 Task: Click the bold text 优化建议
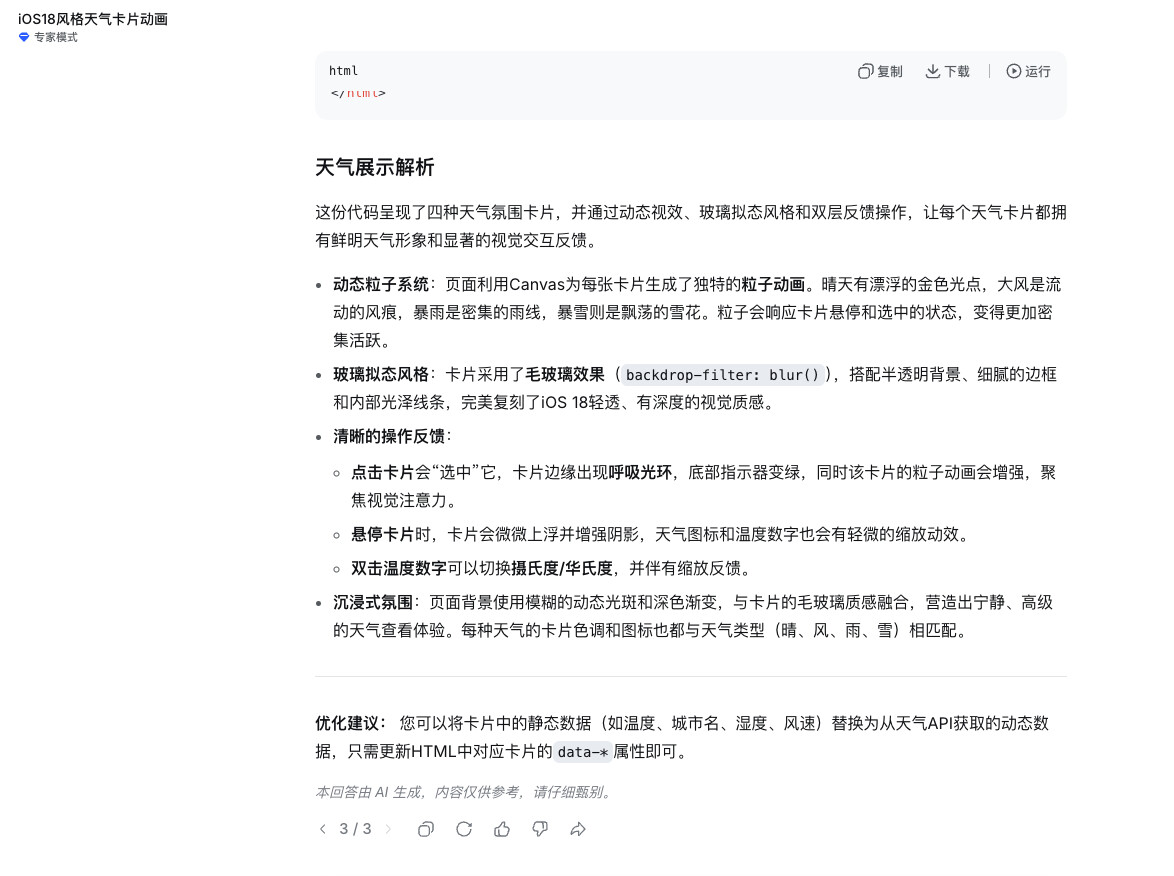(x=347, y=723)
